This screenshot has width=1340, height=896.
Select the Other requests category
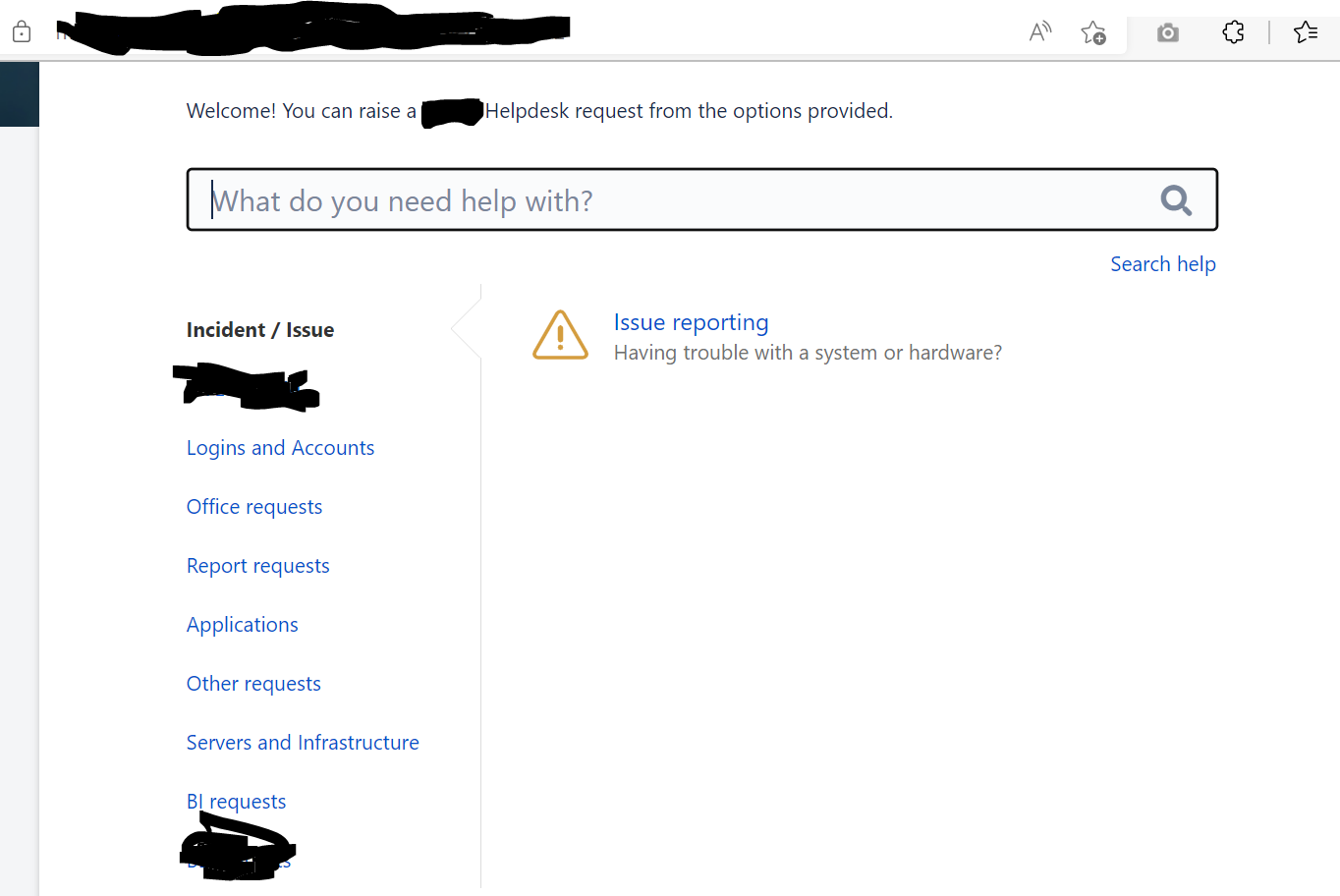pos(253,684)
